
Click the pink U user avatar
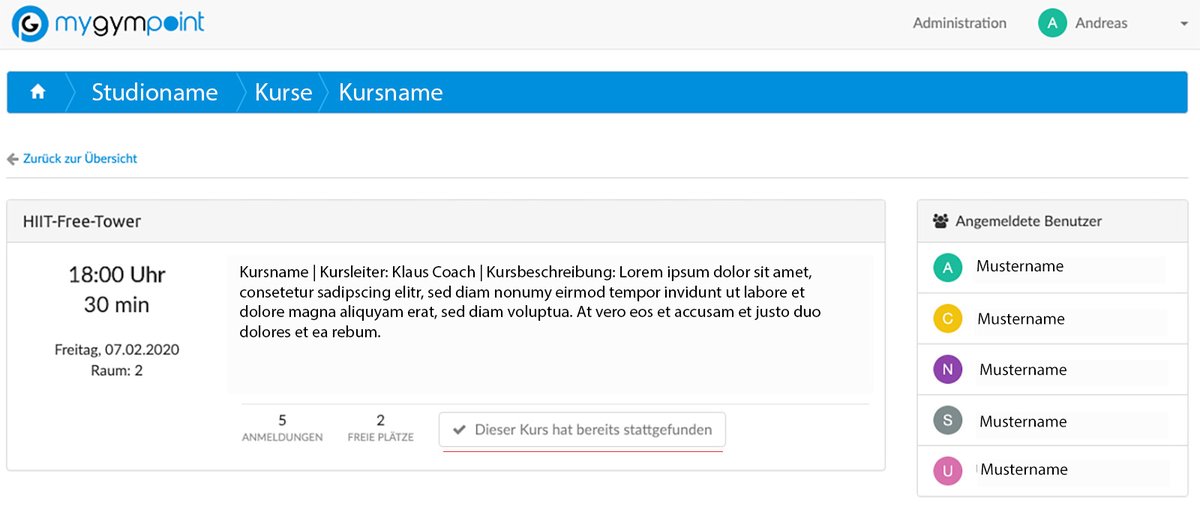point(947,471)
